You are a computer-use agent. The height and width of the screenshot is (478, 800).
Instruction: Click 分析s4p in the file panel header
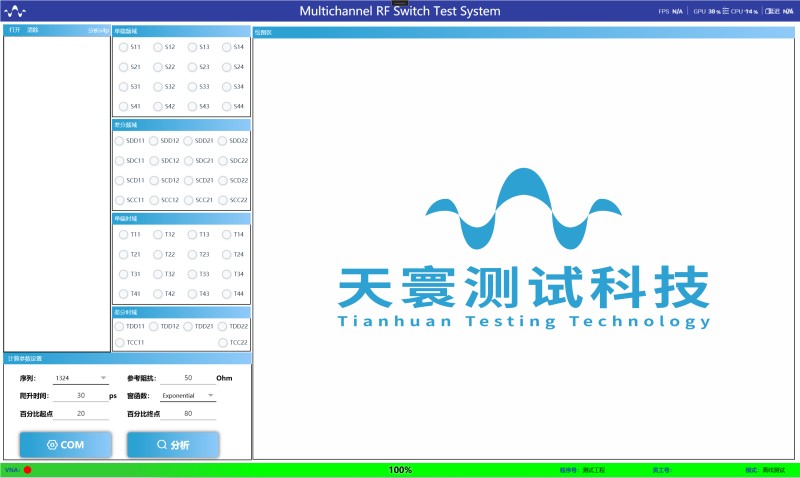(98, 31)
